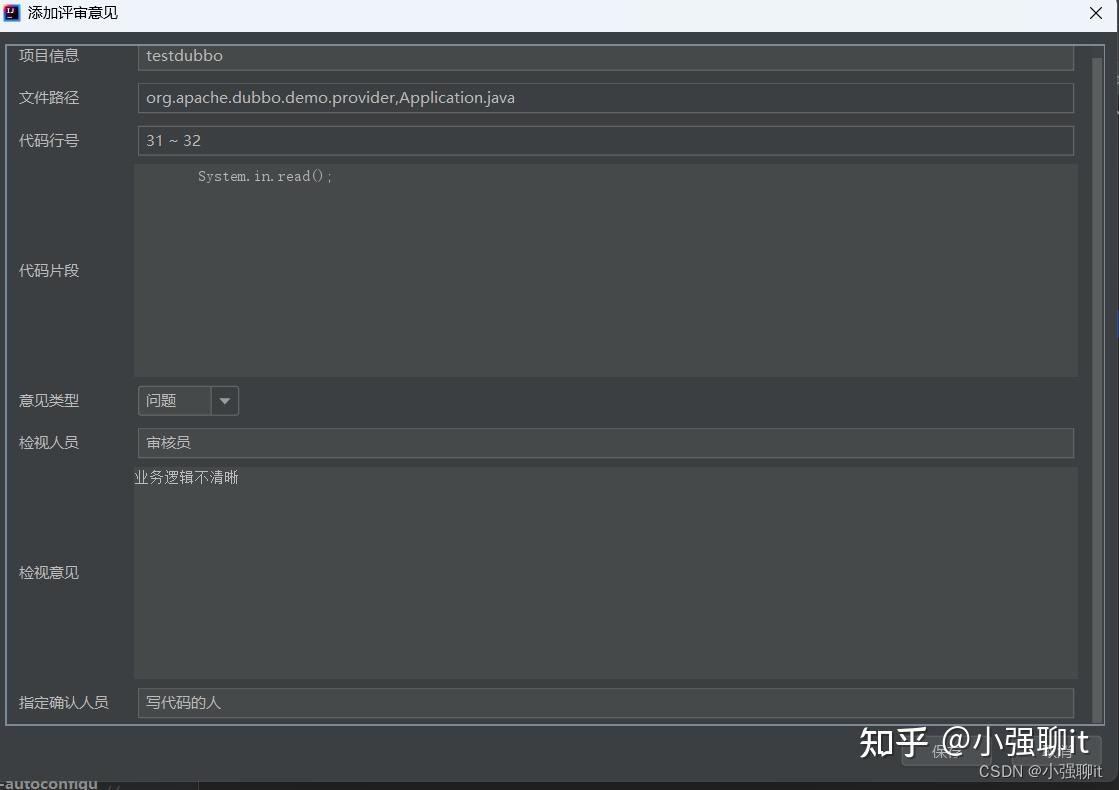This screenshot has width=1119, height=790.
Task: Click the 检视人员 field showing 审核员
Action: (604, 442)
